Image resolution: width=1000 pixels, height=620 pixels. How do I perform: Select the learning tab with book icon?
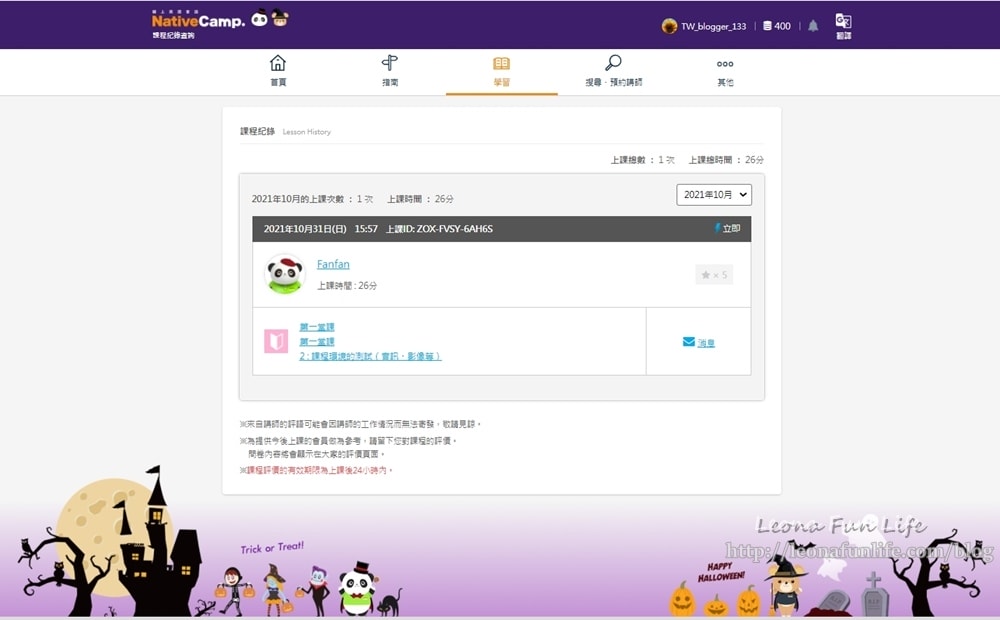501,70
